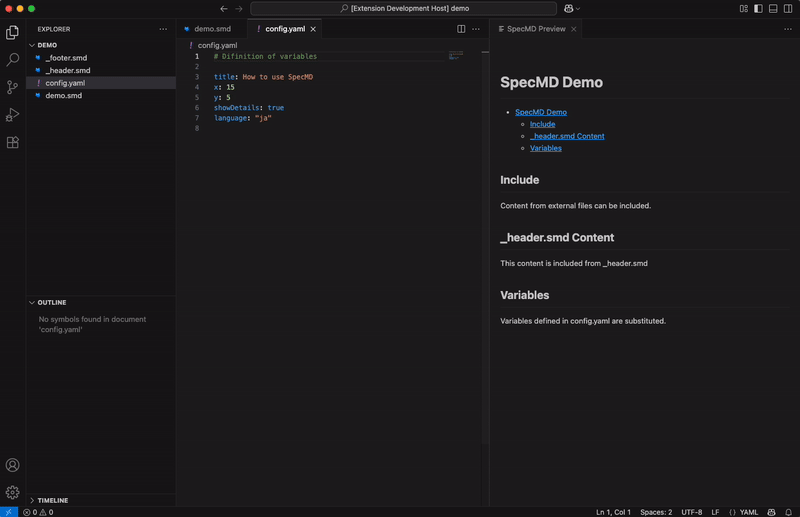Open the Extensions view
This screenshot has height=517, width=800.
12,142
